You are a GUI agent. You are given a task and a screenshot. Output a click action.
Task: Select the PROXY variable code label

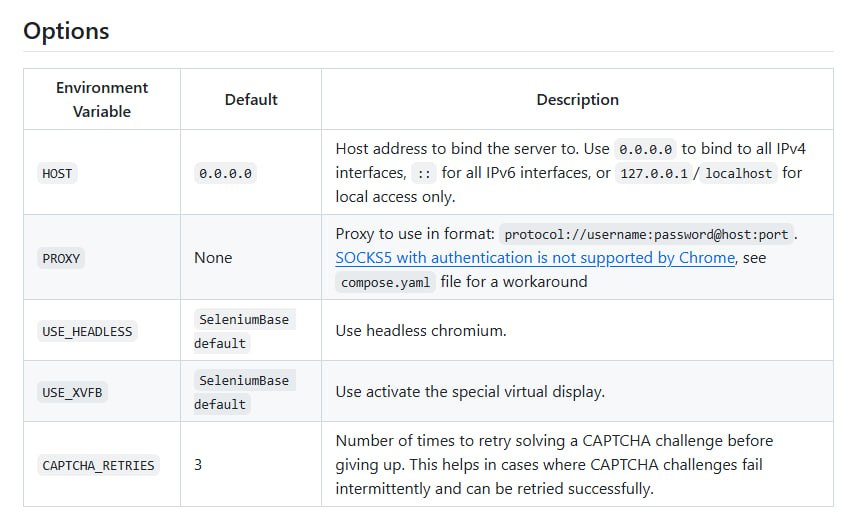pyautogui.click(x=61, y=258)
